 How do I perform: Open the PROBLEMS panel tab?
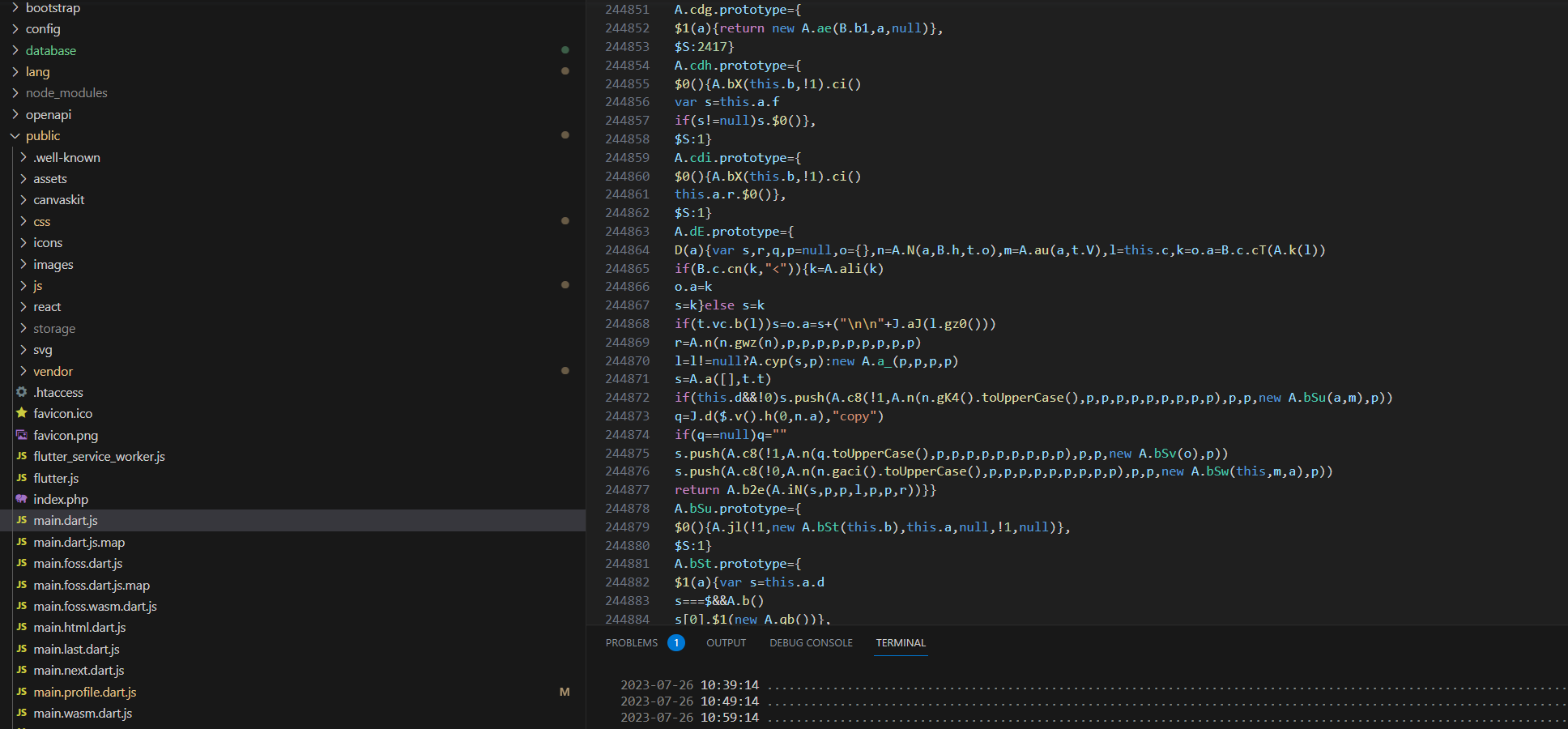coord(632,642)
